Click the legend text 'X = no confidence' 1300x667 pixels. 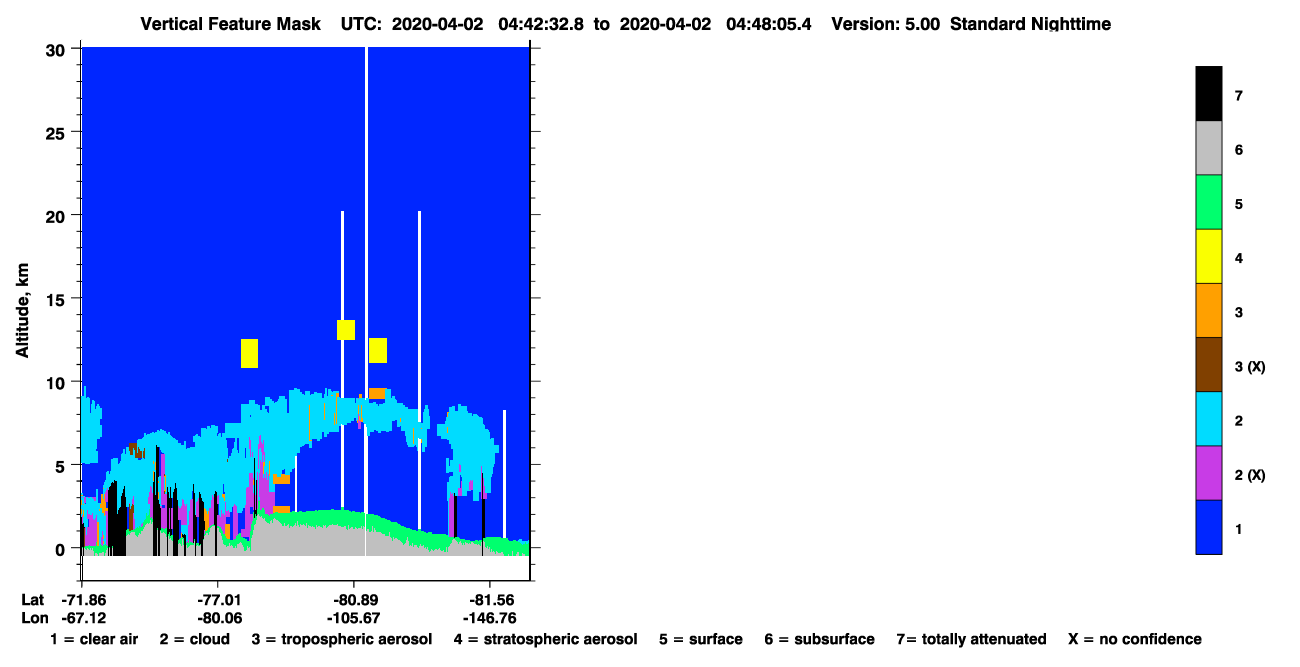(x=1135, y=639)
